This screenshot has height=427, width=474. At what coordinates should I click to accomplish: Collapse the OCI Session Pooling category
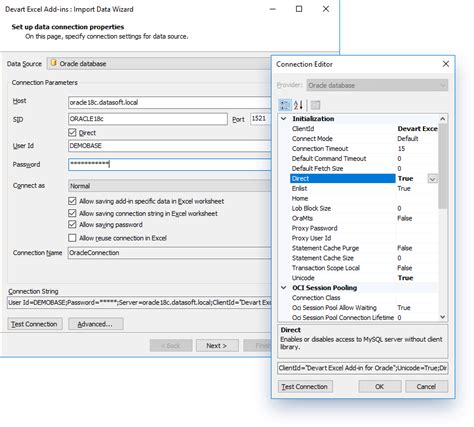[x=284, y=288]
